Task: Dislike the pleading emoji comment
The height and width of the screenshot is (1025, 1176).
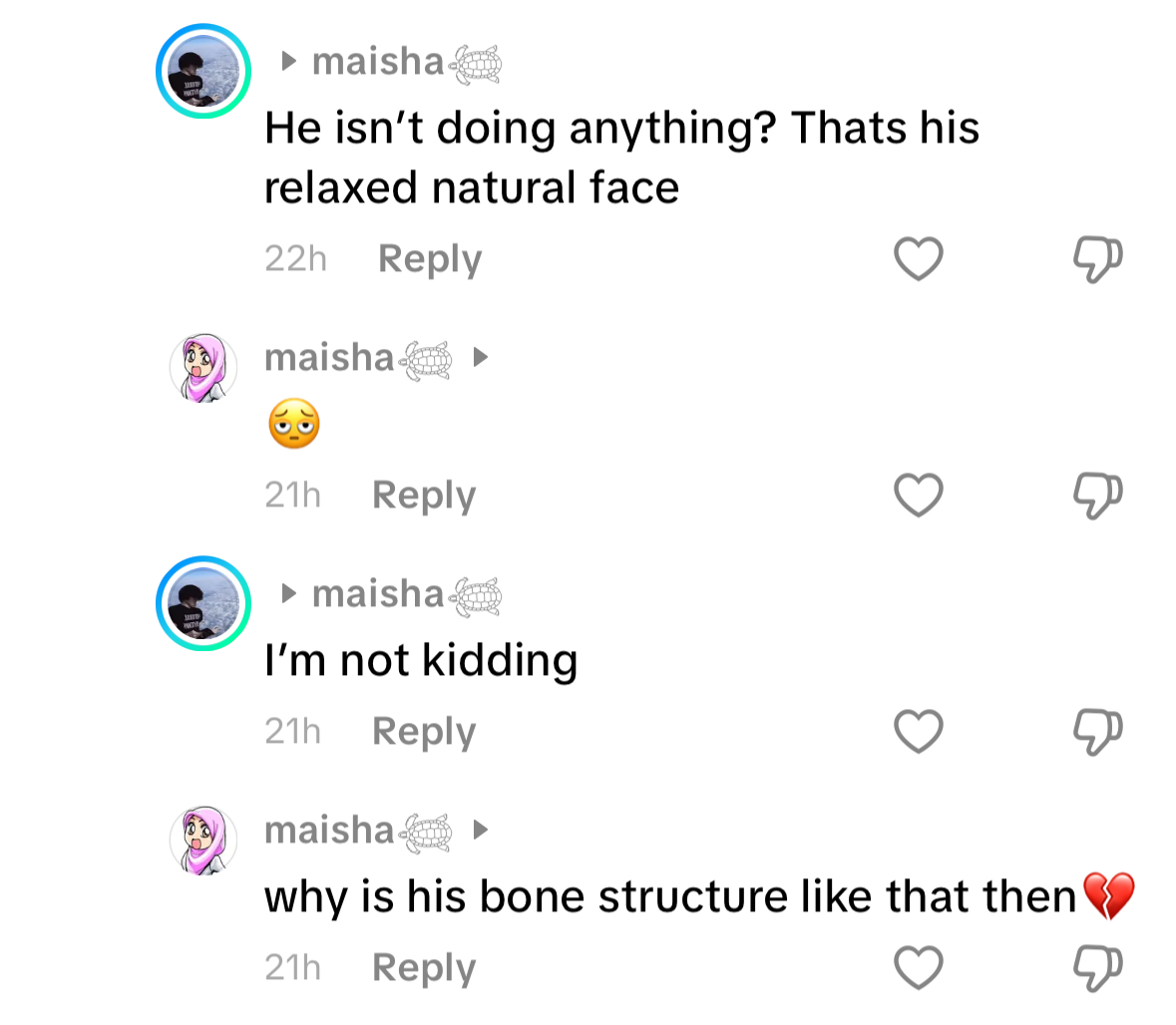Action: (x=1097, y=496)
